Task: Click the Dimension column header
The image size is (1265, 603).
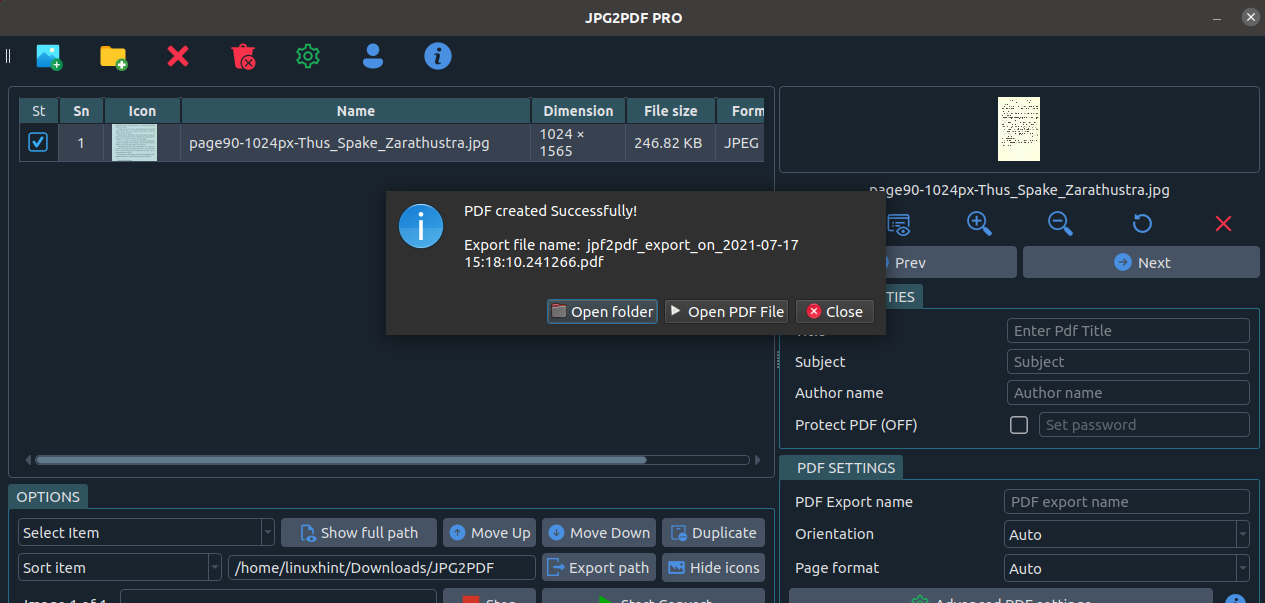Action: 578,111
